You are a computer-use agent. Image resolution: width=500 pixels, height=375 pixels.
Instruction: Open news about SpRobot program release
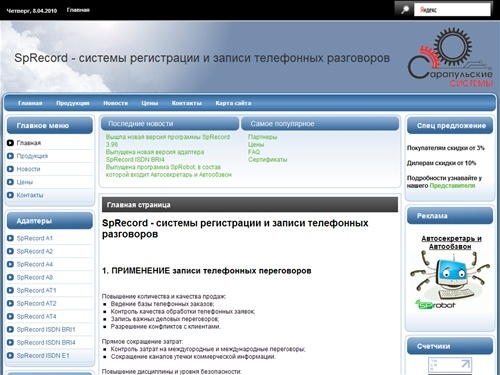[169, 171]
